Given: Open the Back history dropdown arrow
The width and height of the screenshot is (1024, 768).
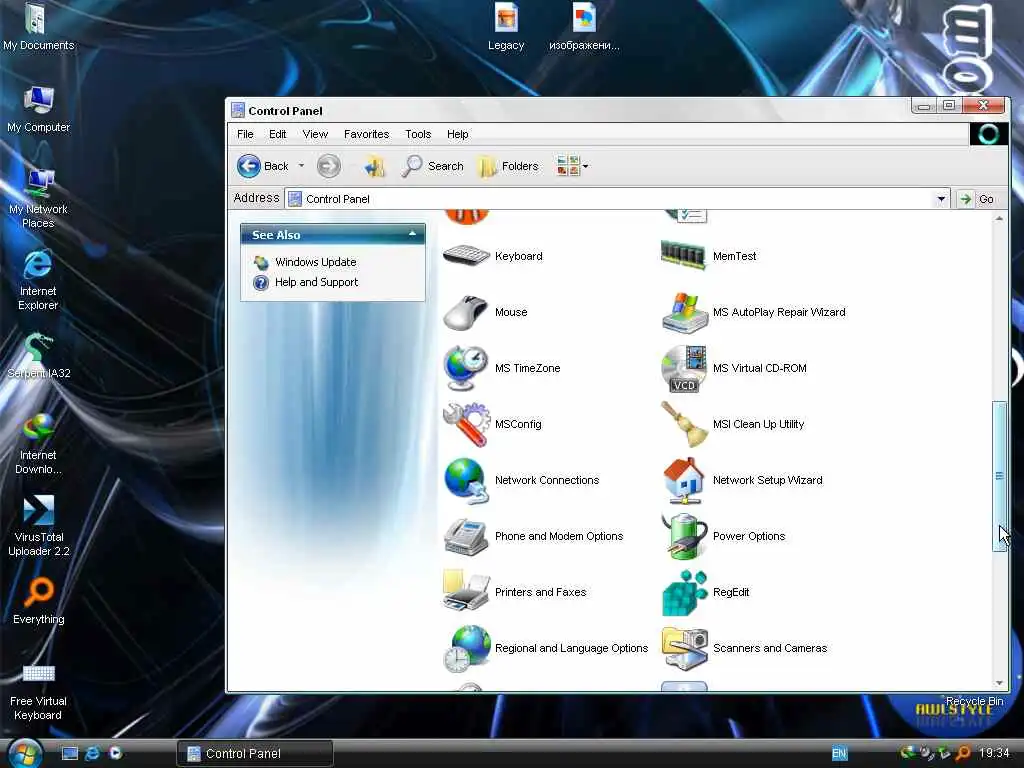Looking at the screenshot, I should point(301,167).
